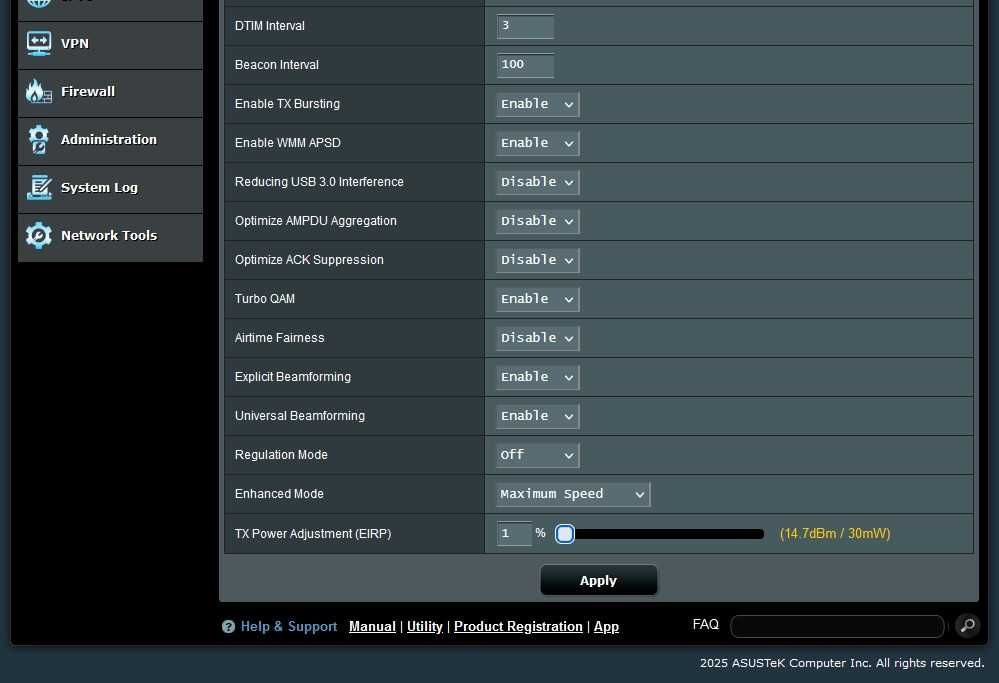Open the Firewall sidebar section
The image size is (999, 683).
pos(110,92)
